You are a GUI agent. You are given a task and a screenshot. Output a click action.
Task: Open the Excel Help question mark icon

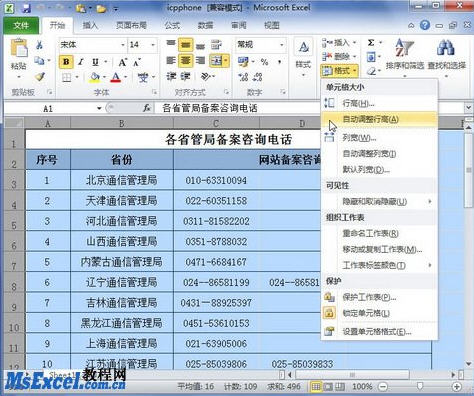pyautogui.click(x=425, y=25)
